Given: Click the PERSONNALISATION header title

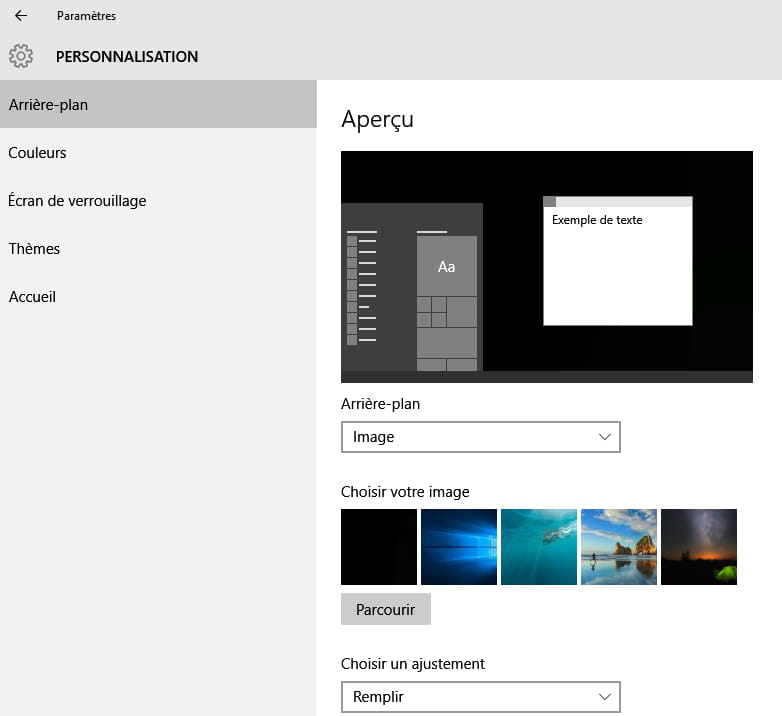Looking at the screenshot, I should point(127,57).
